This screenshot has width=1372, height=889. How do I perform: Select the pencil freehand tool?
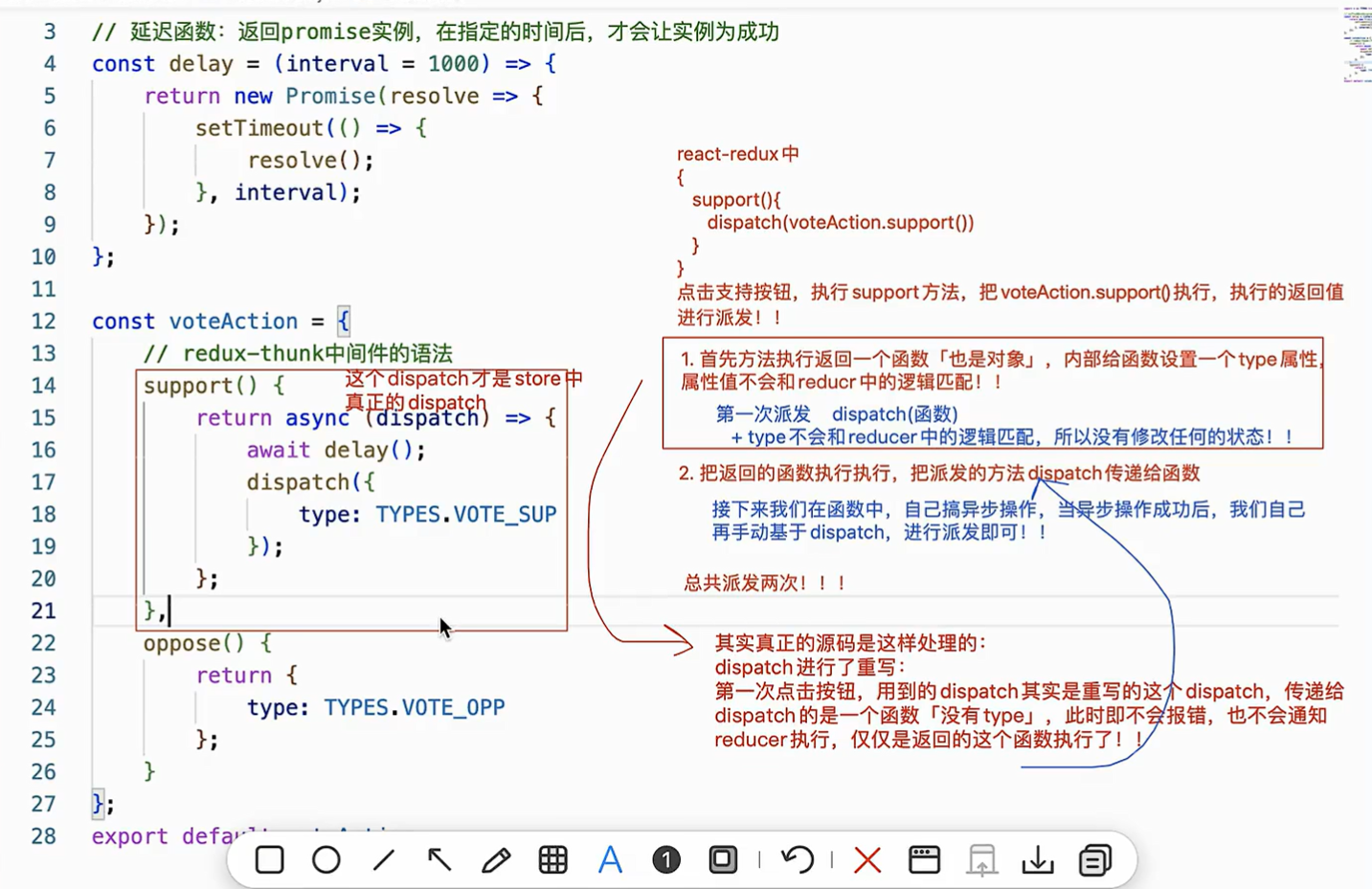tap(496, 860)
